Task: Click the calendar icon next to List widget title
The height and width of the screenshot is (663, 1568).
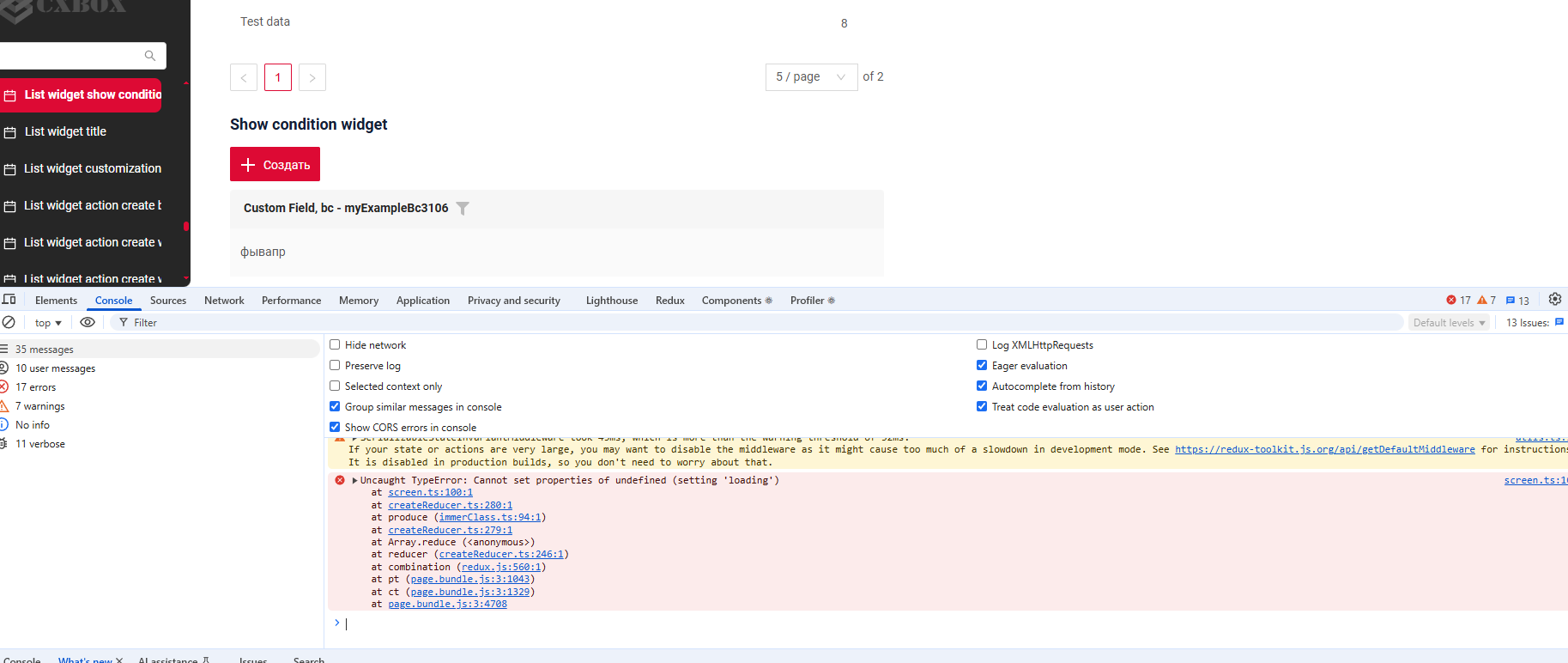Action: point(10,132)
